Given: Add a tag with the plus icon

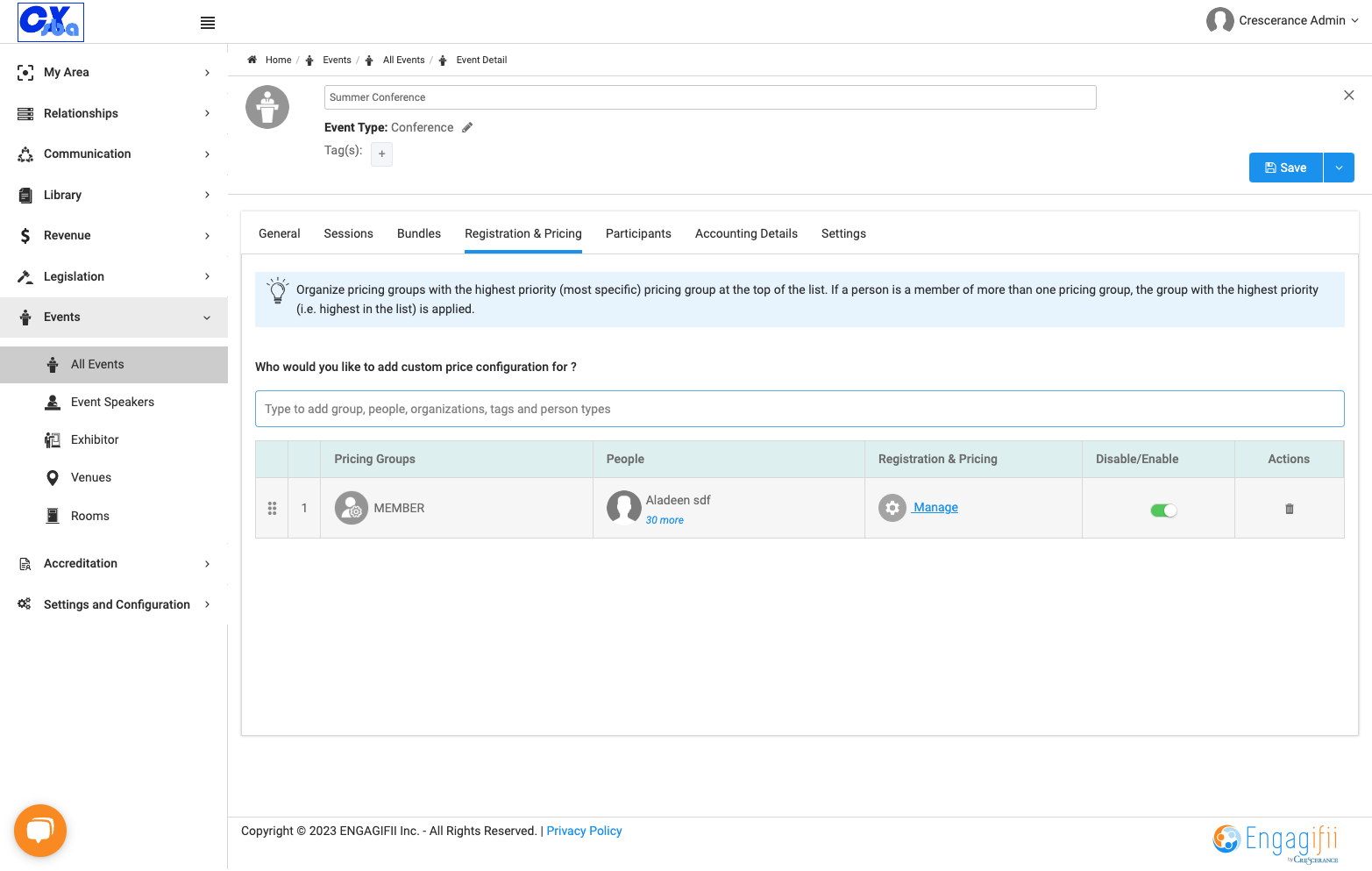Looking at the screenshot, I should [x=381, y=153].
